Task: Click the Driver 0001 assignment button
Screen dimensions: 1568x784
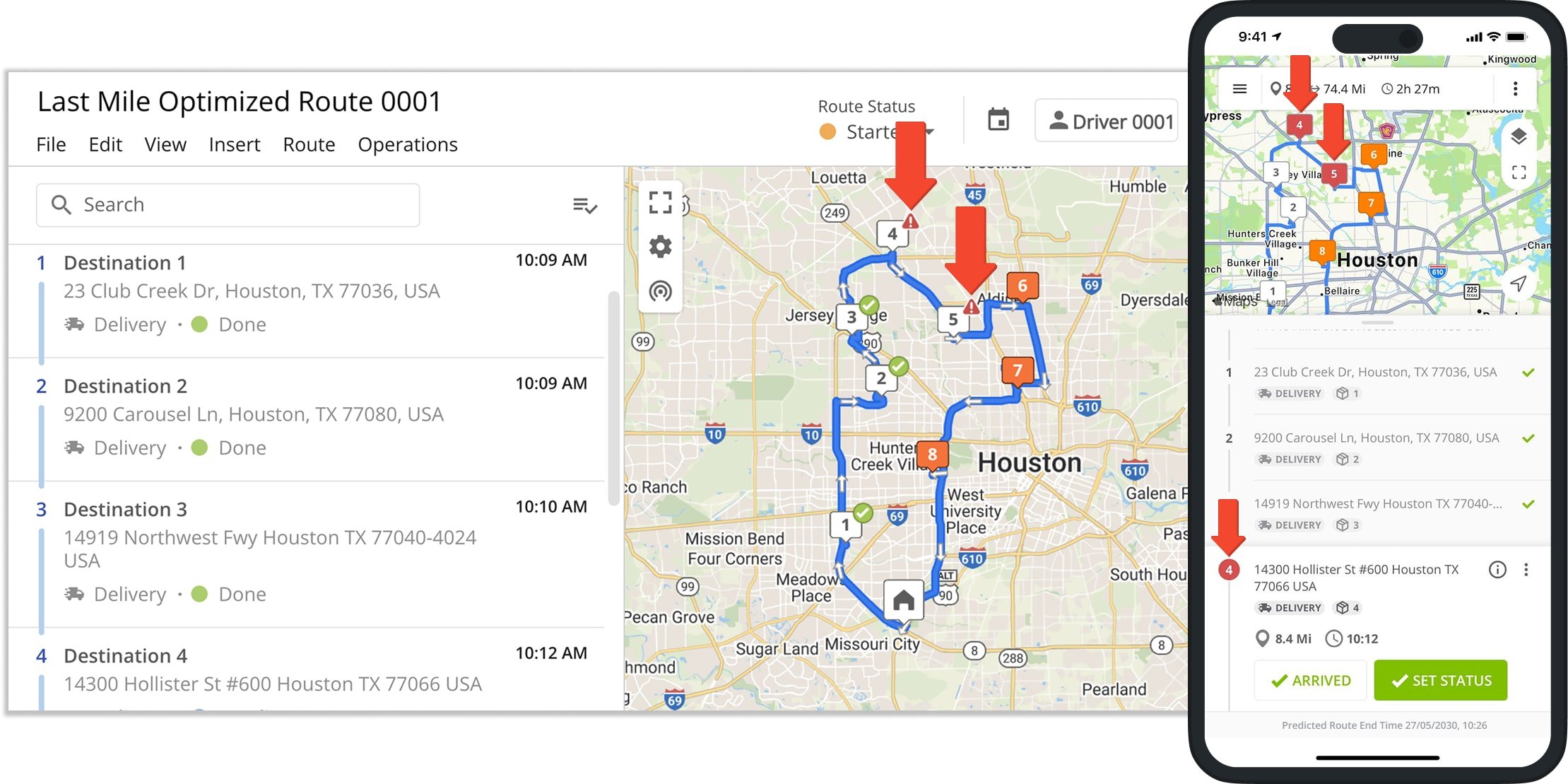Action: (1107, 122)
